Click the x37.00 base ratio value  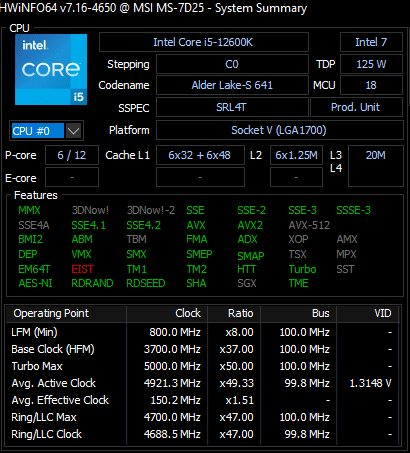tap(236, 349)
